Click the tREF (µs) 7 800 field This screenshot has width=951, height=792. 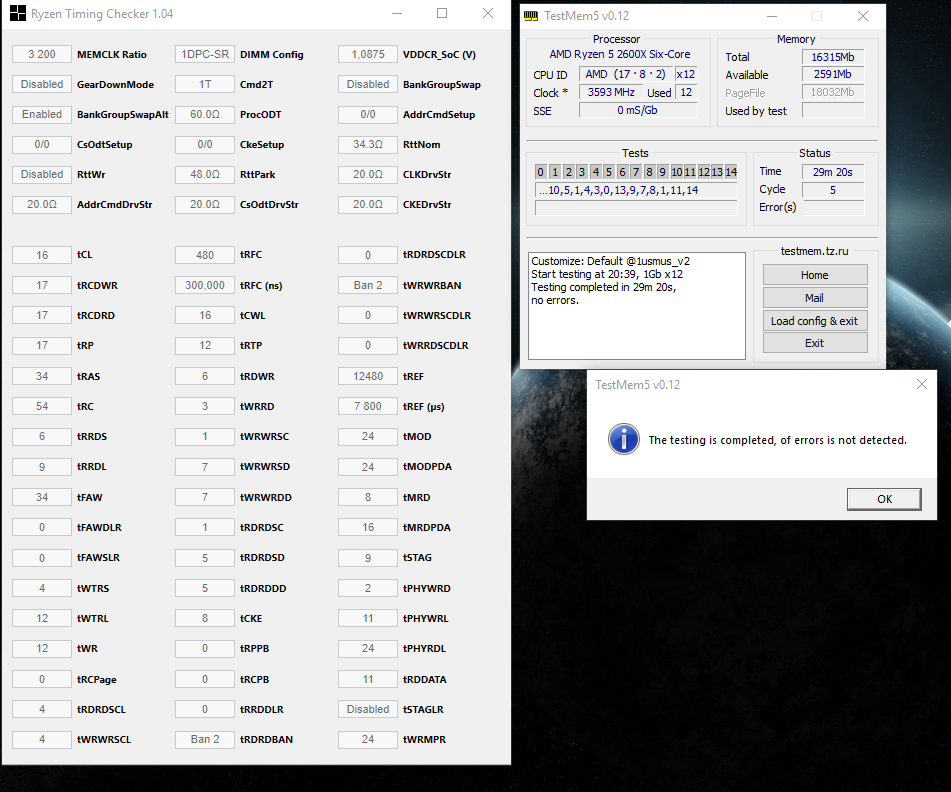tap(368, 406)
